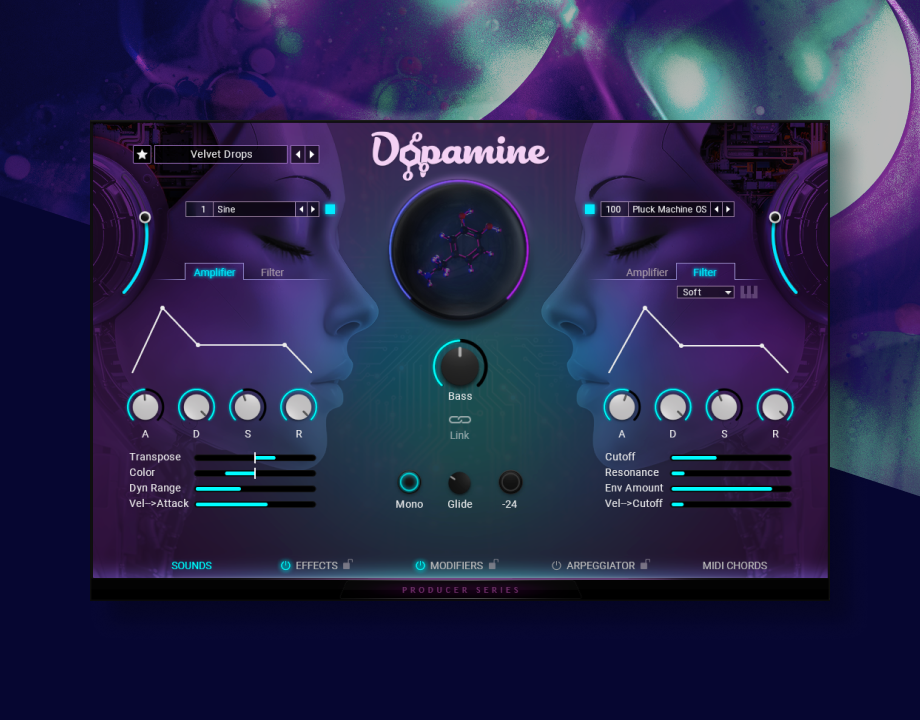Viewport: 920px width, 720px height.
Task: Click the dopamine molecule orb in the center
Action: [459, 249]
